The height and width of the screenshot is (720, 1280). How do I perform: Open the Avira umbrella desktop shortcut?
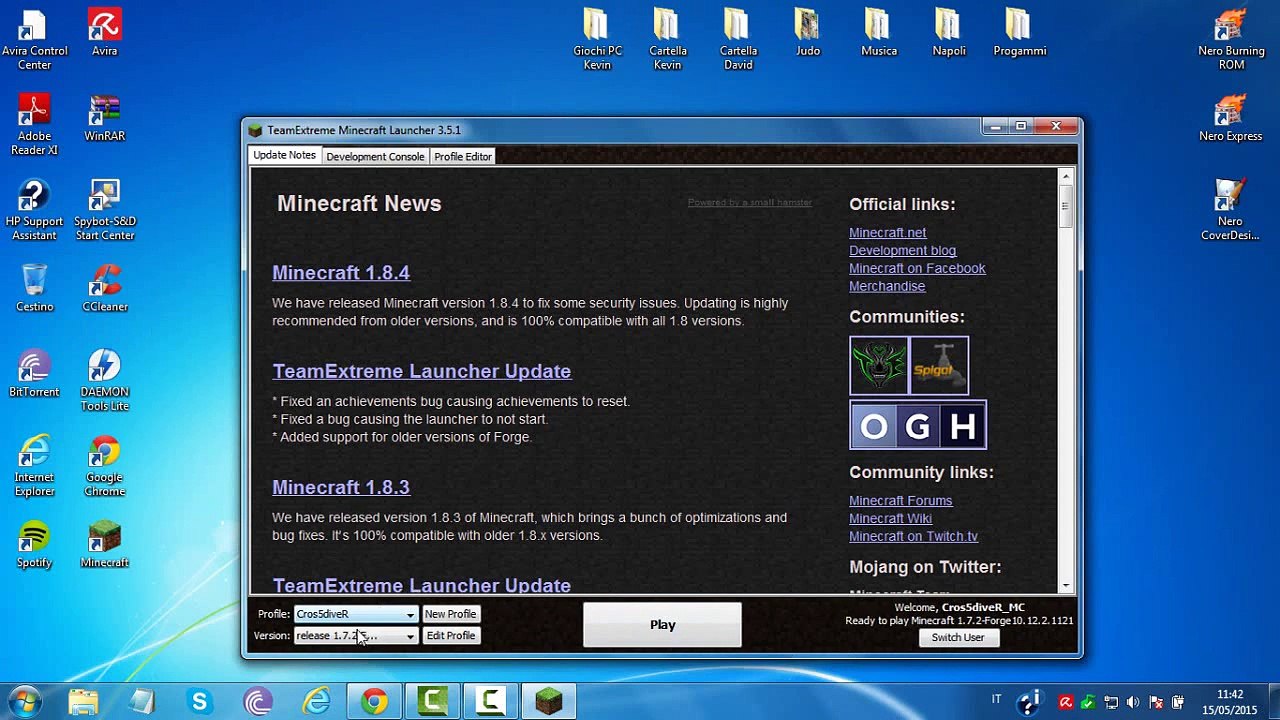point(105,34)
